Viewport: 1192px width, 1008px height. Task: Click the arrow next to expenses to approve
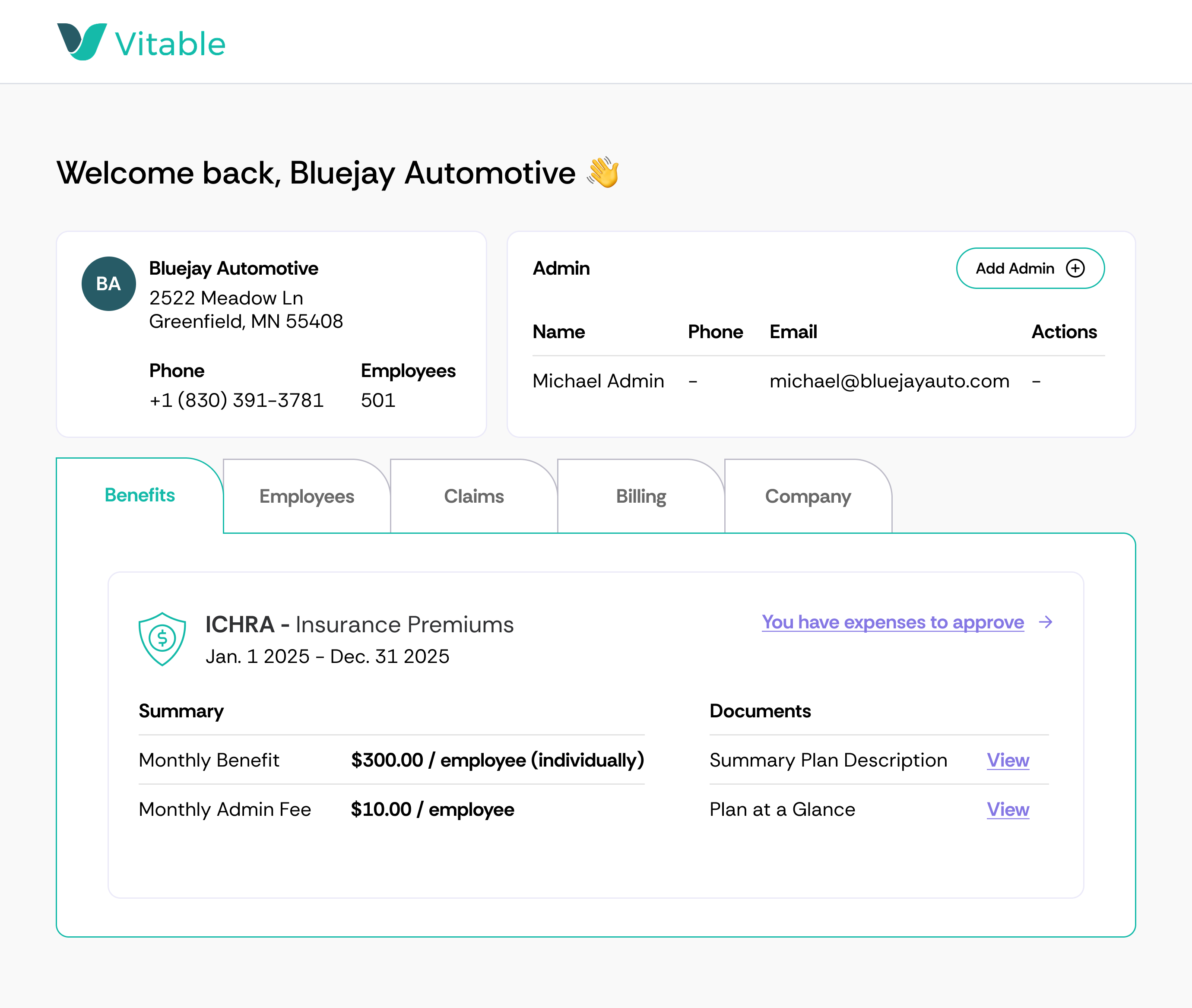pos(1046,622)
